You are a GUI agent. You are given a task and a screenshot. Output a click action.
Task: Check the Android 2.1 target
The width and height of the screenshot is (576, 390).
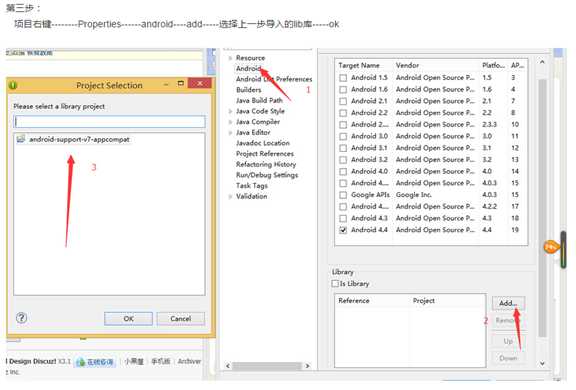pos(343,101)
